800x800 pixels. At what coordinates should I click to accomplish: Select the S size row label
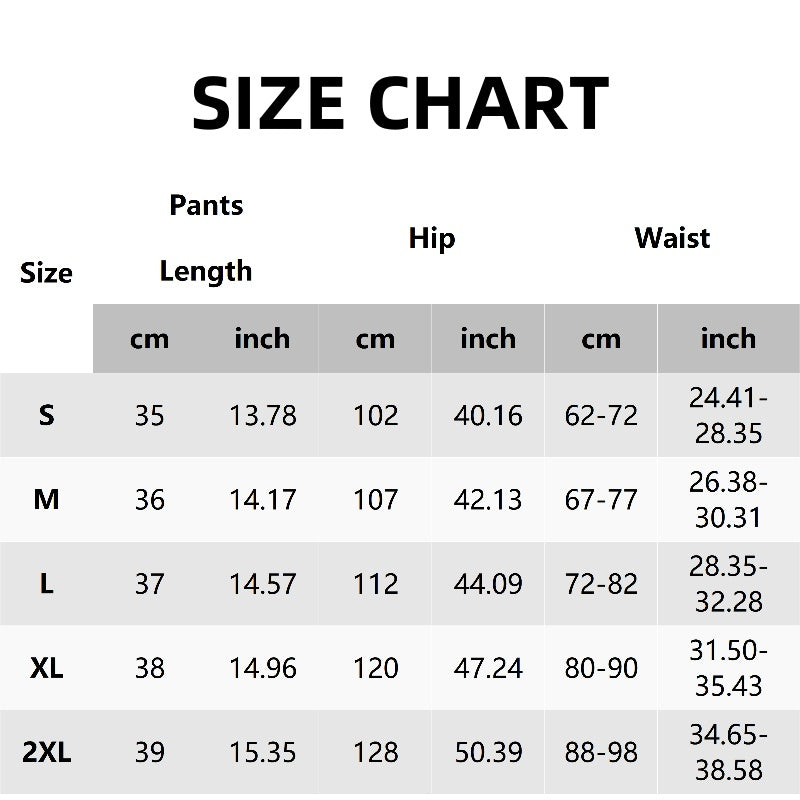46,415
